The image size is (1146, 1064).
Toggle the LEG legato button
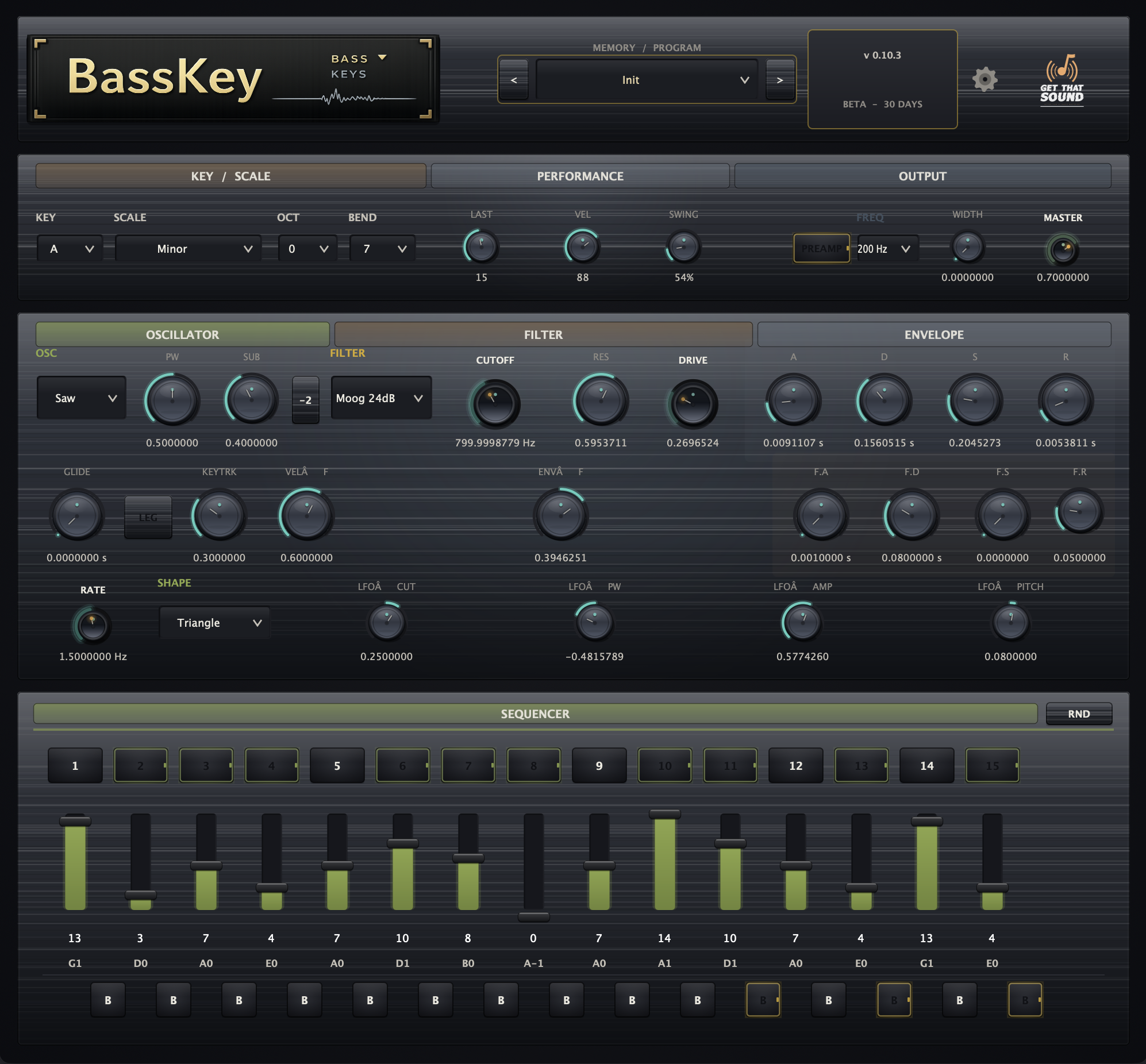coord(148,517)
